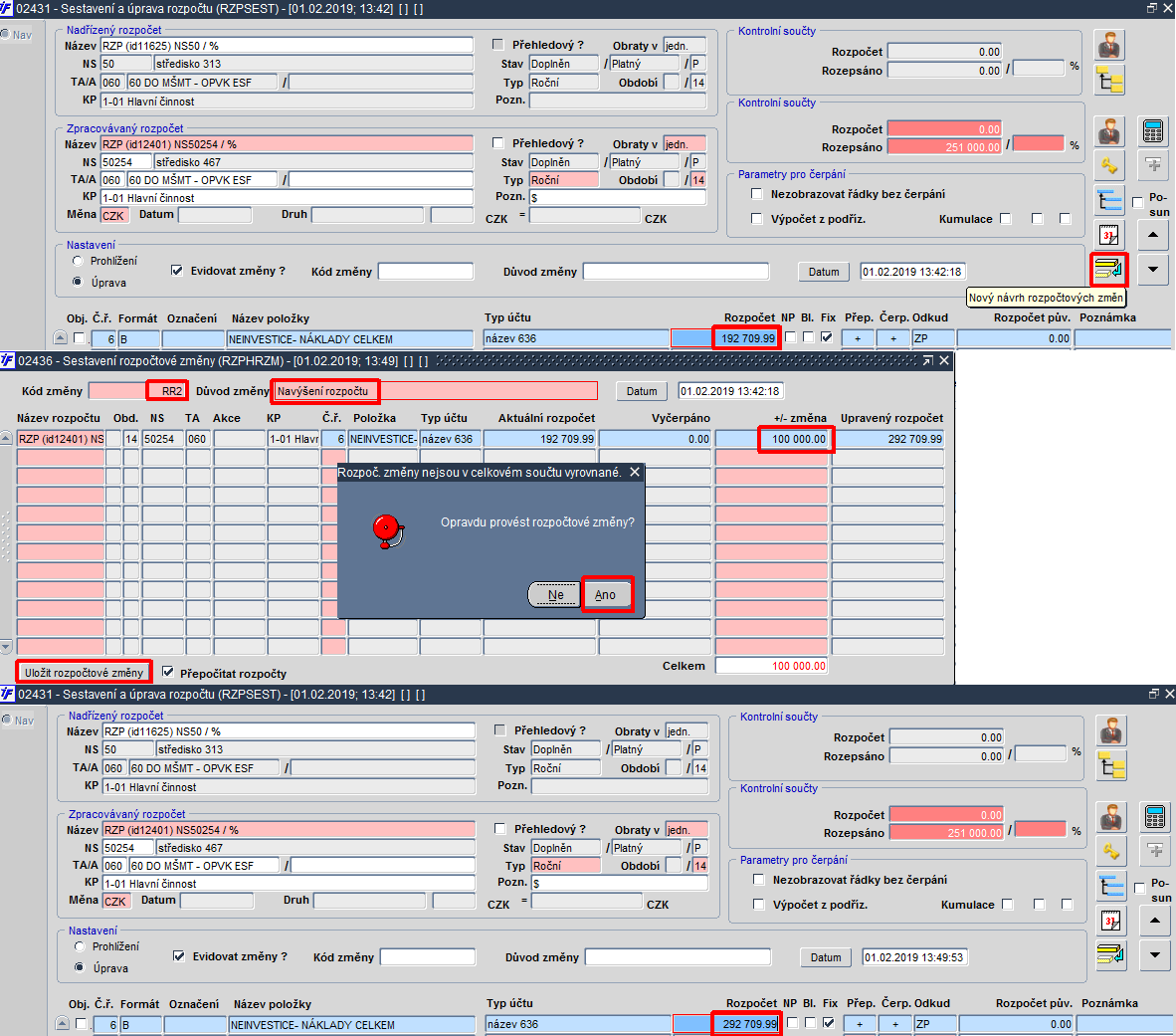
Task: Click the yellow hierarchy tree icon in lower 02431 window
Action: [1110, 765]
